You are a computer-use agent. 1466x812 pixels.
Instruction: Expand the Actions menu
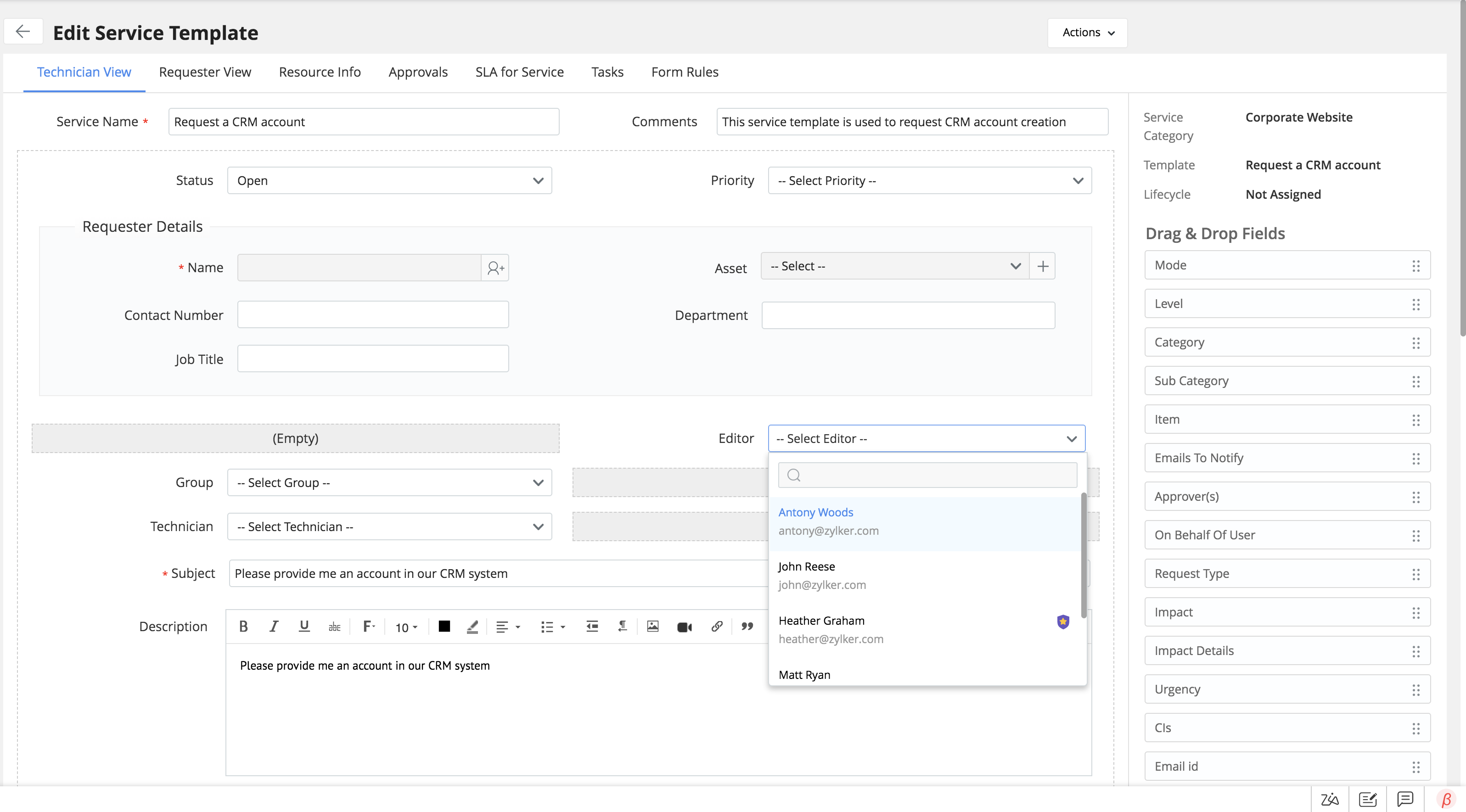tap(1088, 33)
